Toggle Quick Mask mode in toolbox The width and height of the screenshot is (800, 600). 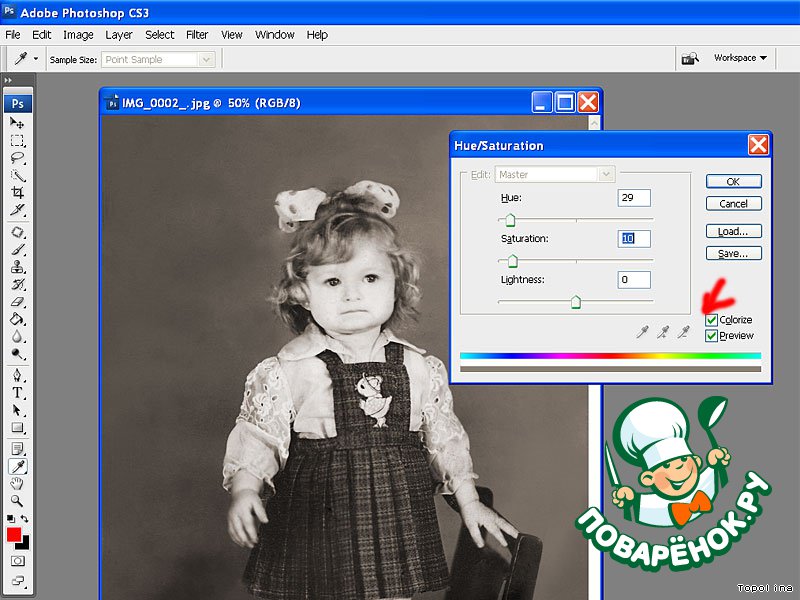coord(17,561)
